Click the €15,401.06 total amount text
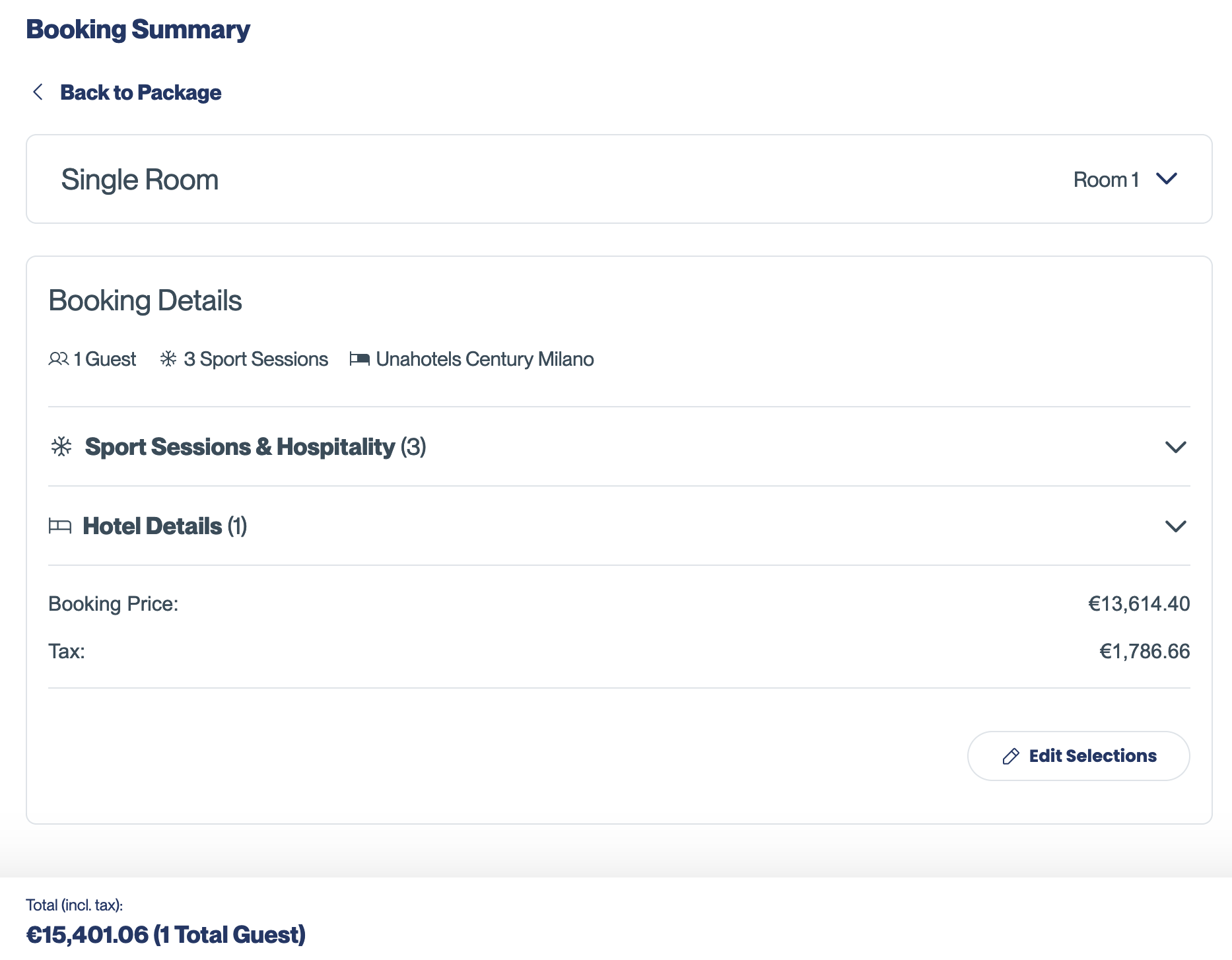 click(x=87, y=935)
